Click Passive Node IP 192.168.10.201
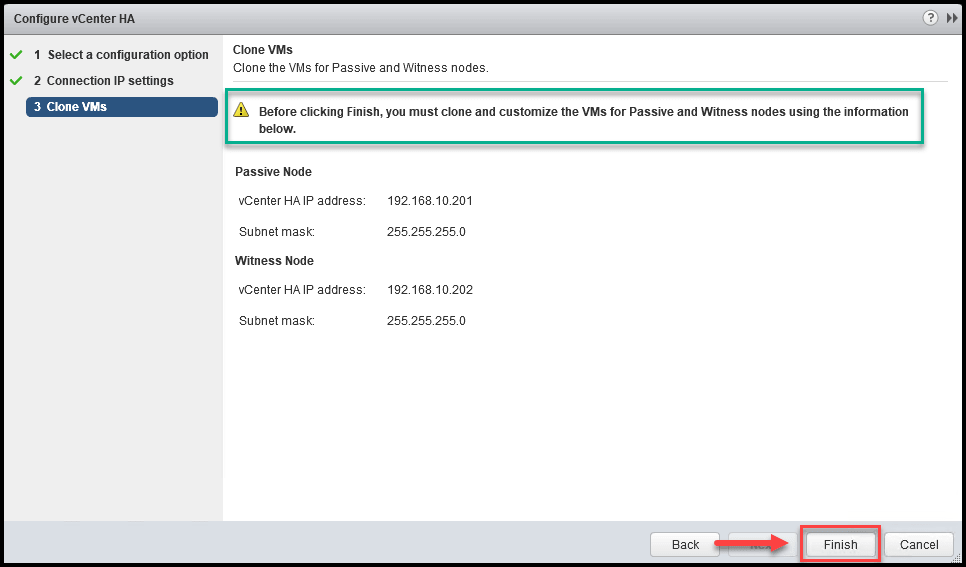 click(429, 201)
